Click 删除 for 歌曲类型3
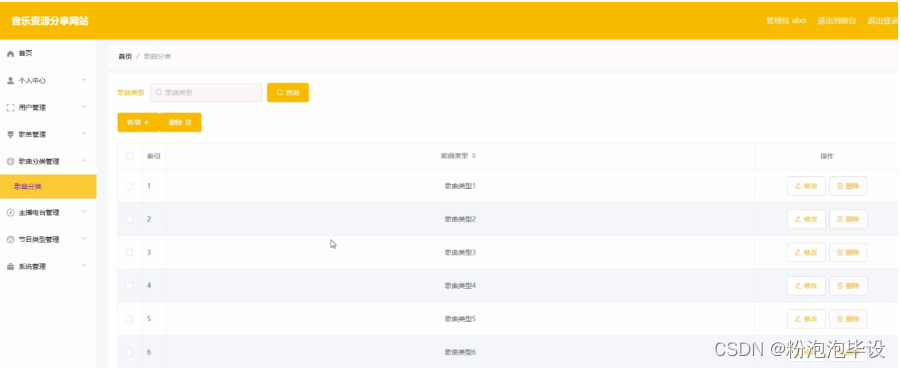901x368 pixels. (848, 252)
